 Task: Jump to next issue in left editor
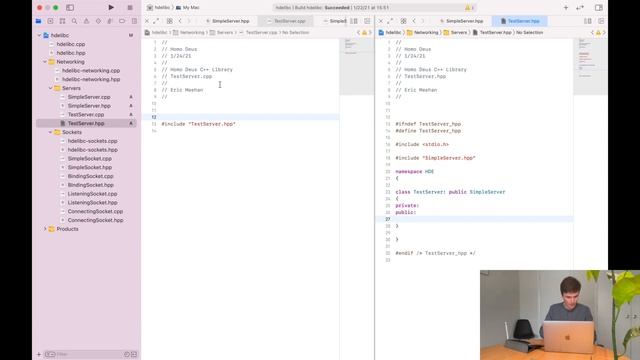(x=371, y=32)
